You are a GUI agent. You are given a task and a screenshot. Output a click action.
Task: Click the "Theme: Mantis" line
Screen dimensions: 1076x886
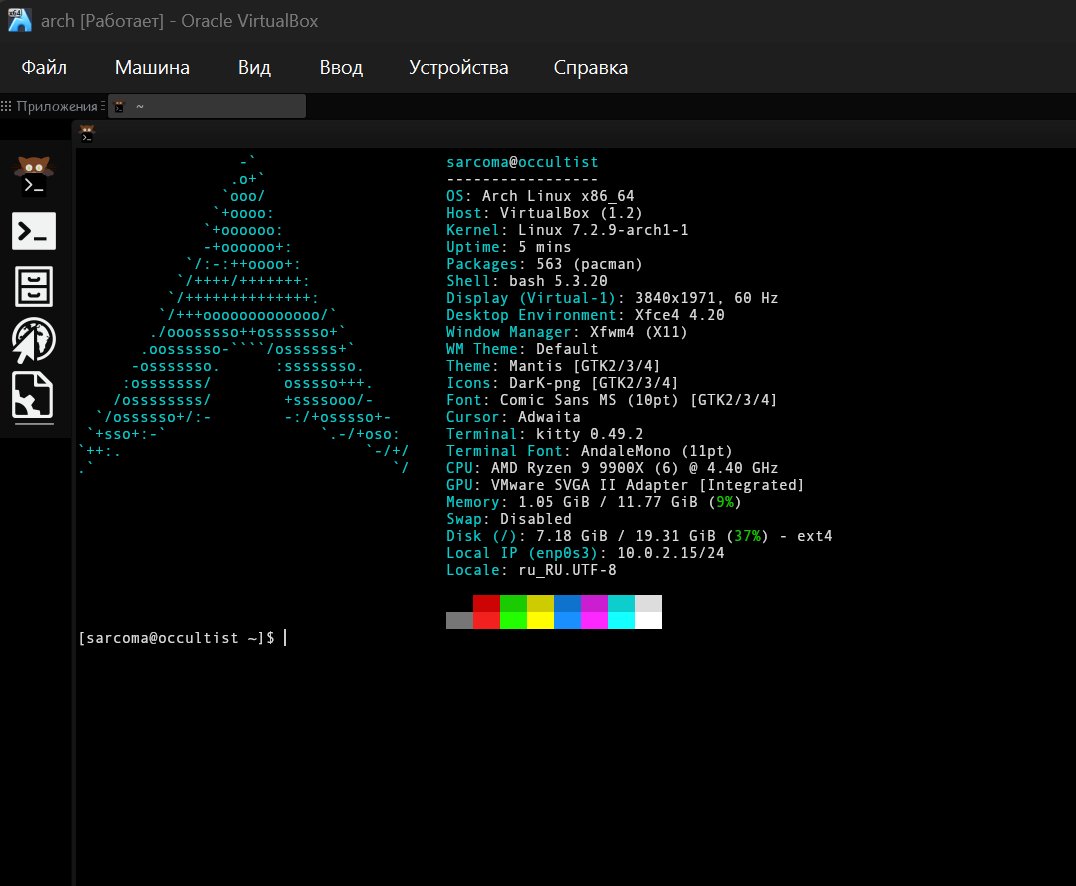tap(553, 366)
